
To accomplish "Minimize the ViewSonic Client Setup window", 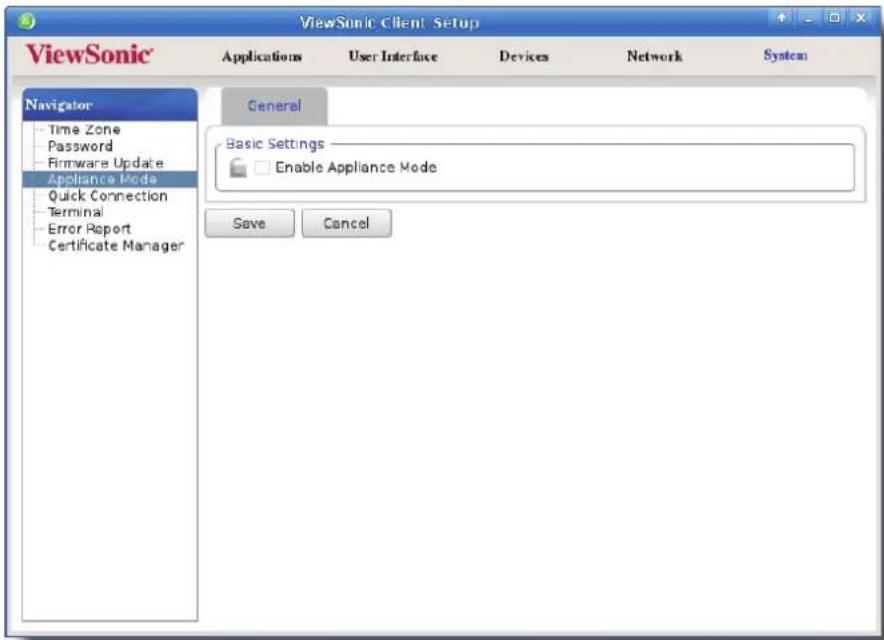I will click(x=809, y=18).
